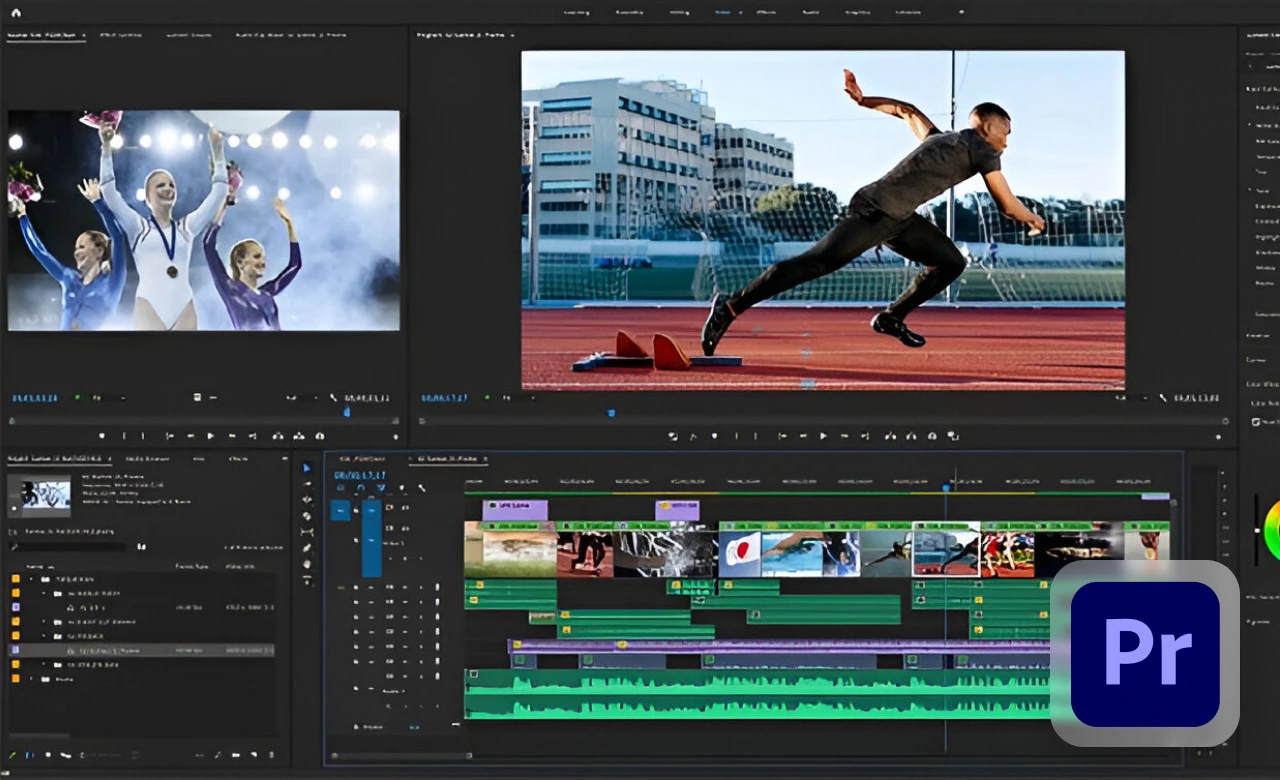1280x780 pixels.
Task: Select the Snap magnet icon in the timeline
Action: coord(361,488)
